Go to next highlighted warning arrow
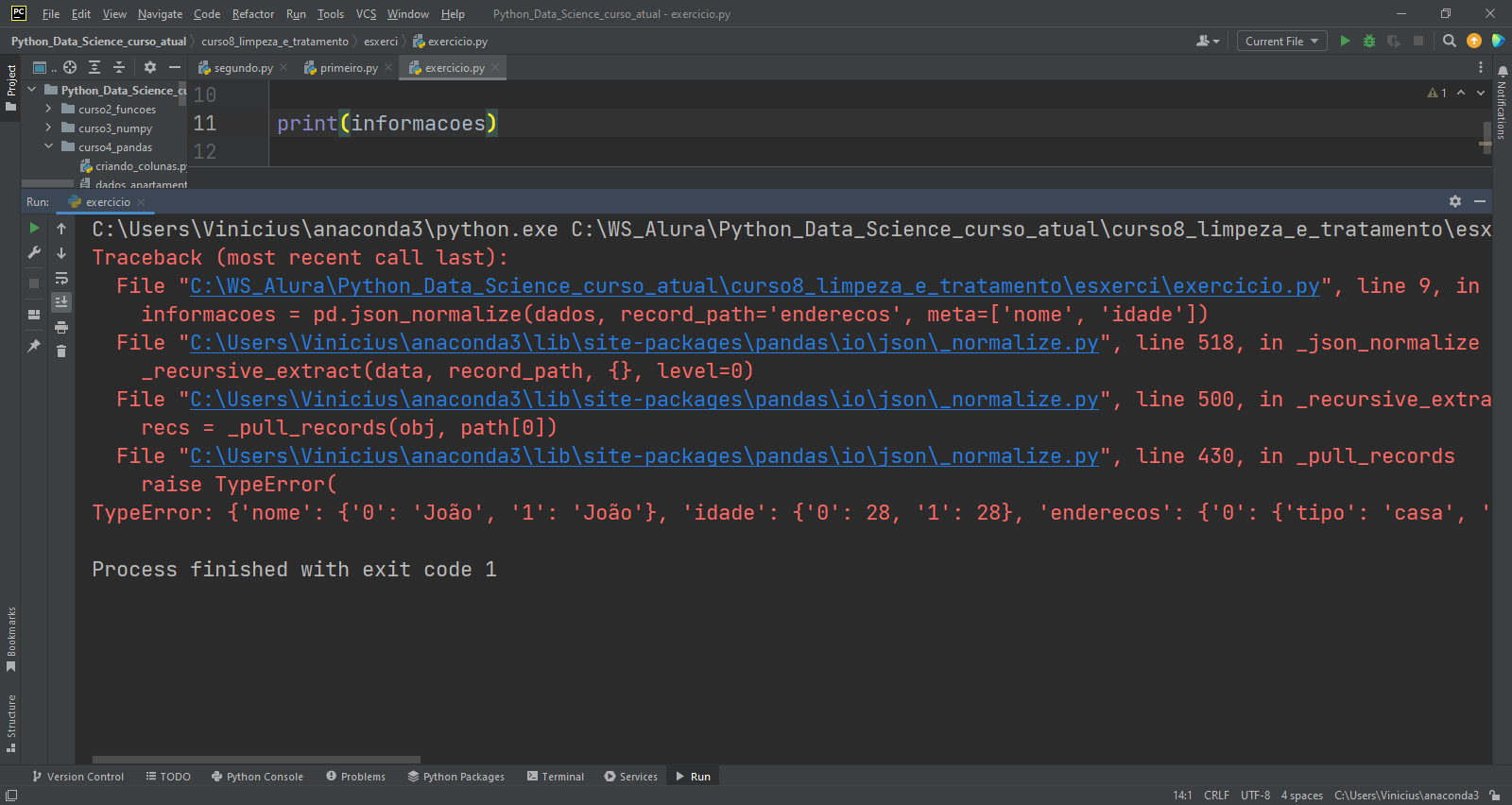Screen dimensions: 1512x805 click(x=1480, y=93)
